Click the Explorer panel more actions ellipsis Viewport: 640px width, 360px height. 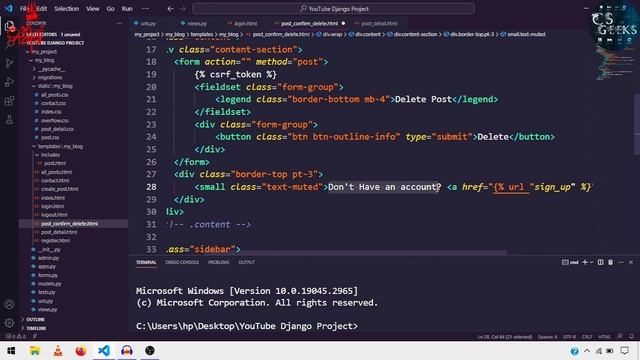tap(119, 23)
